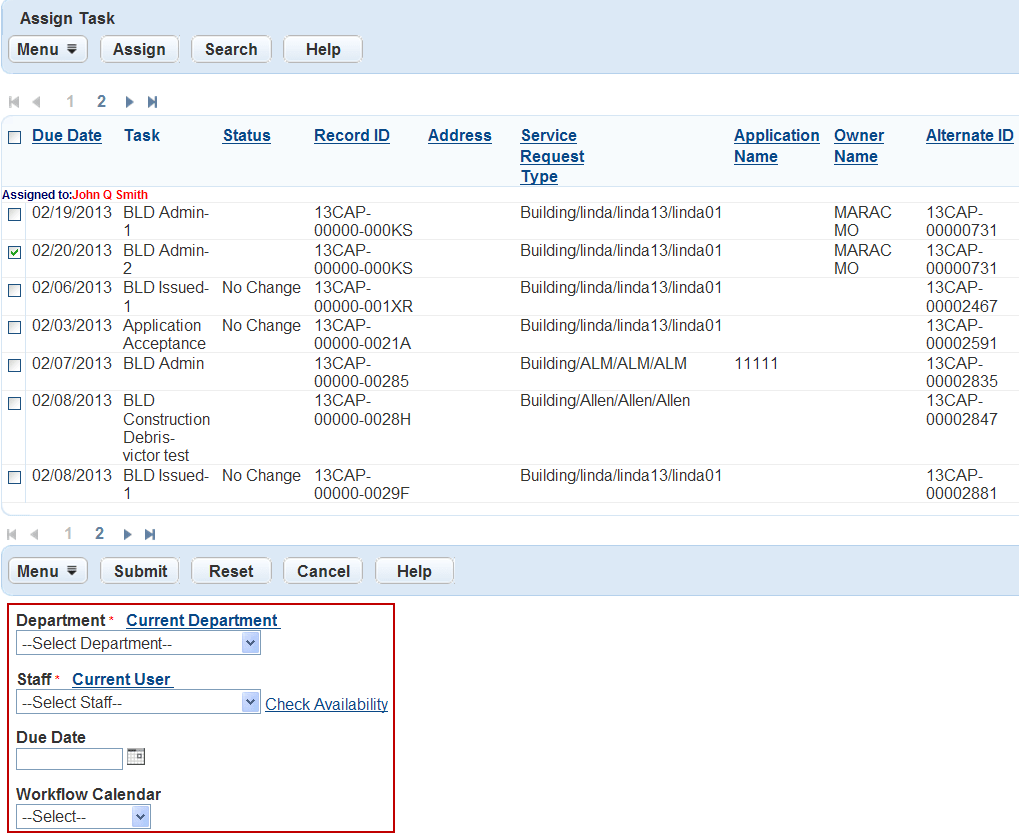Open the Due Date calendar picker icon
This screenshot has height=834, width=1019.
[x=136, y=757]
